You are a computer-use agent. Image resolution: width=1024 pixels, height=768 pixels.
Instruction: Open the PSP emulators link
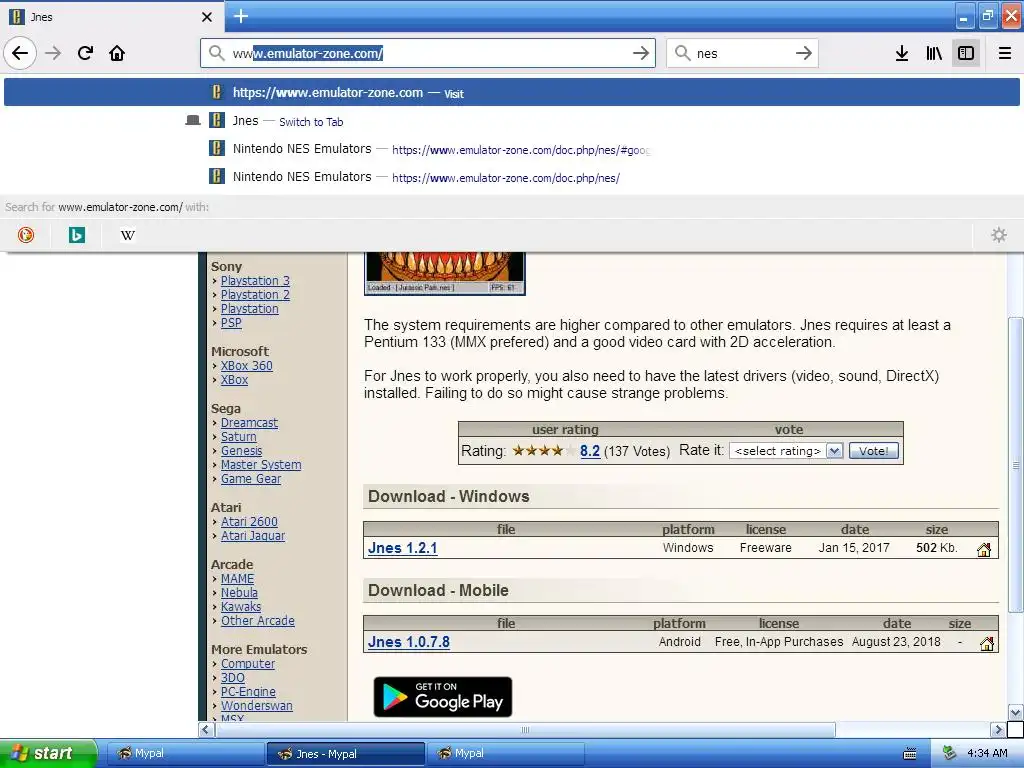coord(231,323)
